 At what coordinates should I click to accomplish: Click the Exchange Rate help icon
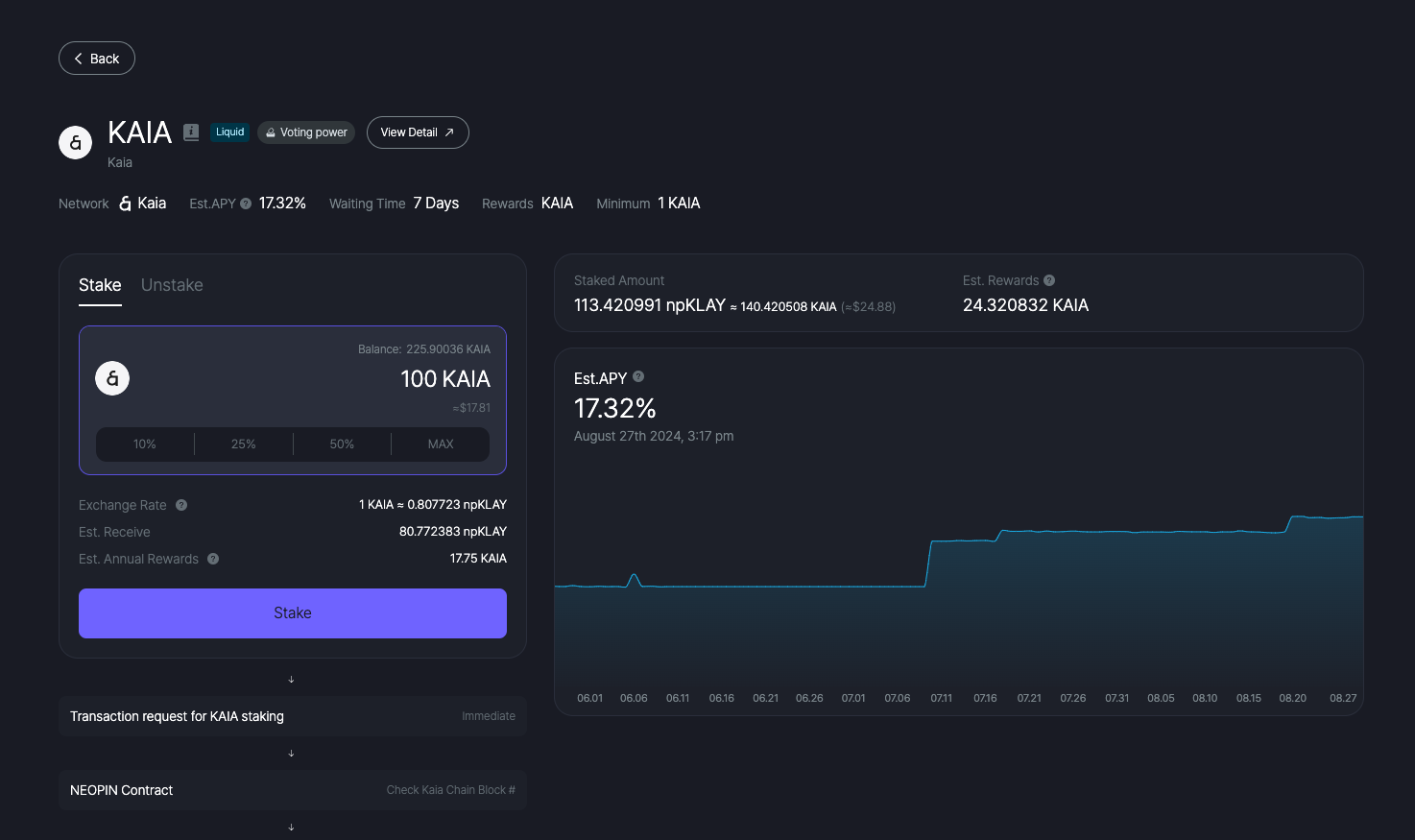181,505
